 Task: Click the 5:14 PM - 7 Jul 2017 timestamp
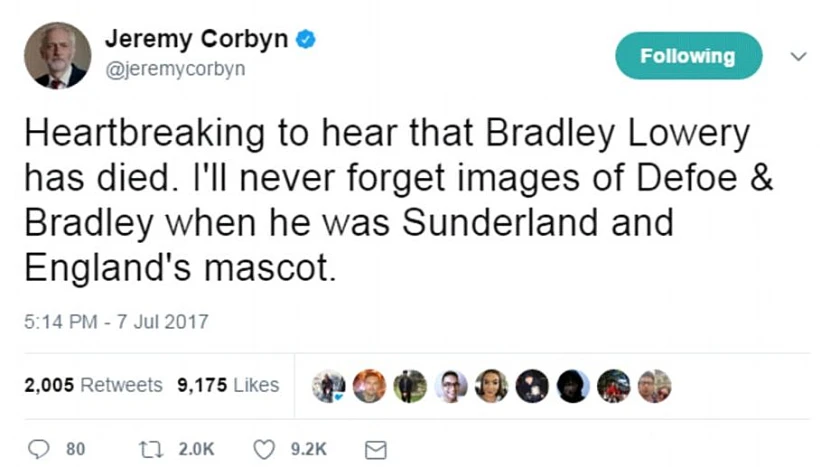pos(115,322)
